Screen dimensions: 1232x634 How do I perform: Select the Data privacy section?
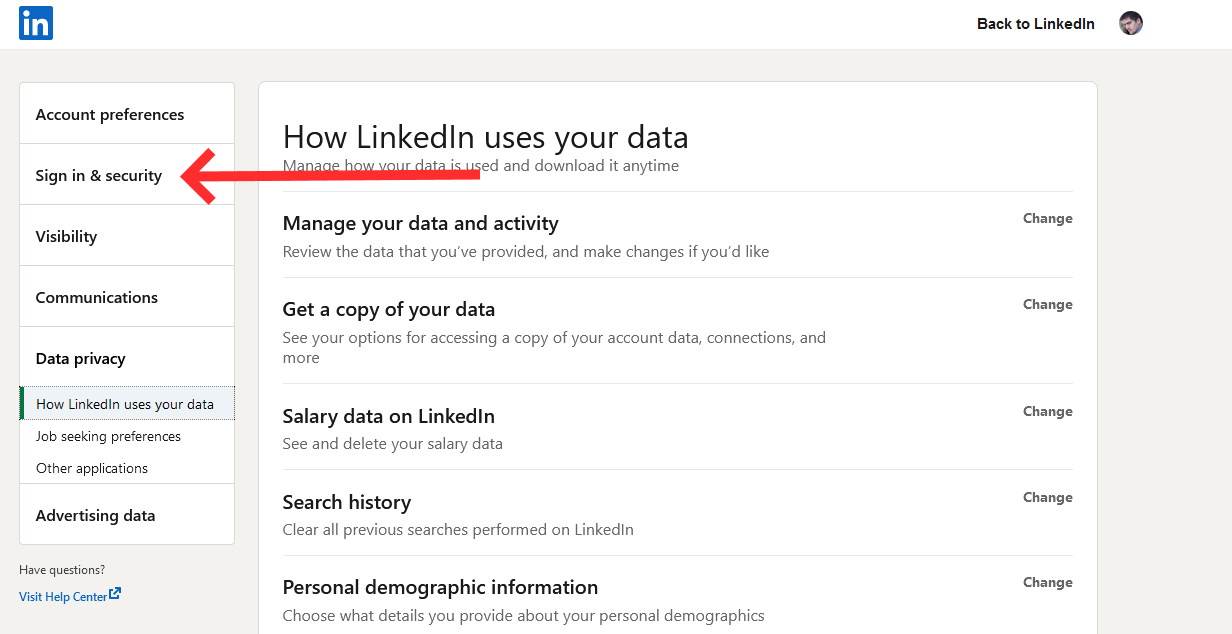[80, 358]
